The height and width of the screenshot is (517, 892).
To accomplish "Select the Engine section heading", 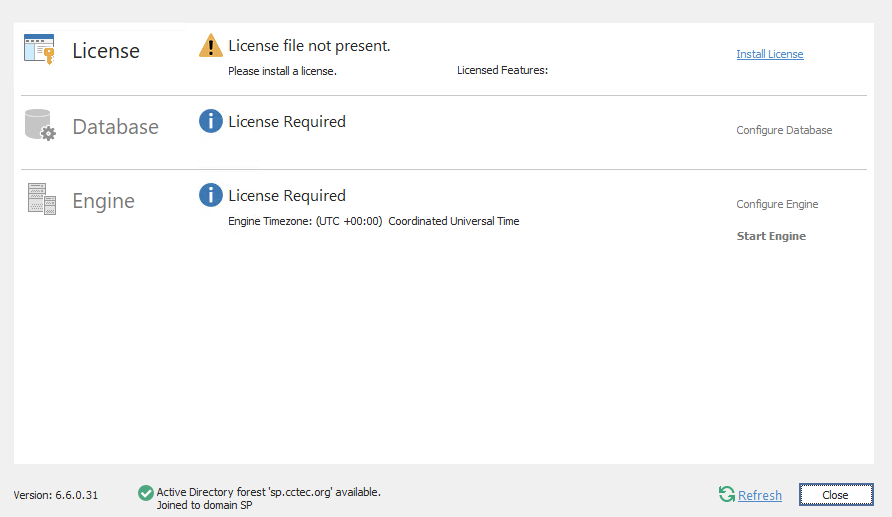I will [x=103, y=201].
